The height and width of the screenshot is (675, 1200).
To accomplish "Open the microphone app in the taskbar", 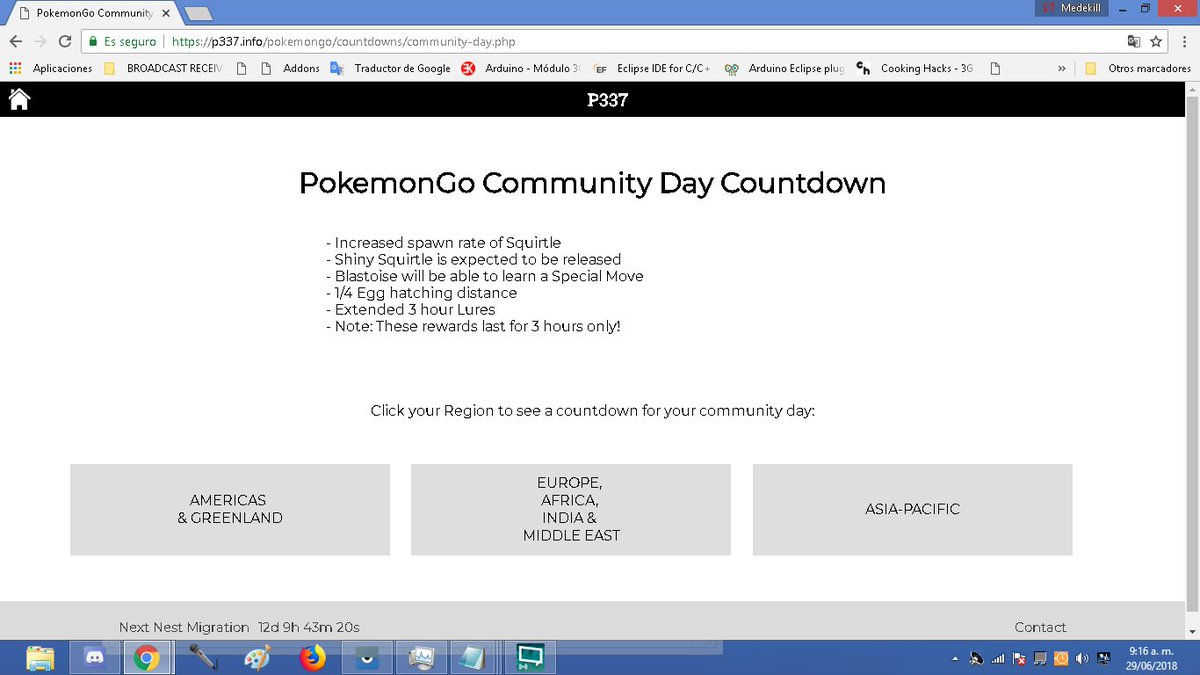I will coord(204,657).
